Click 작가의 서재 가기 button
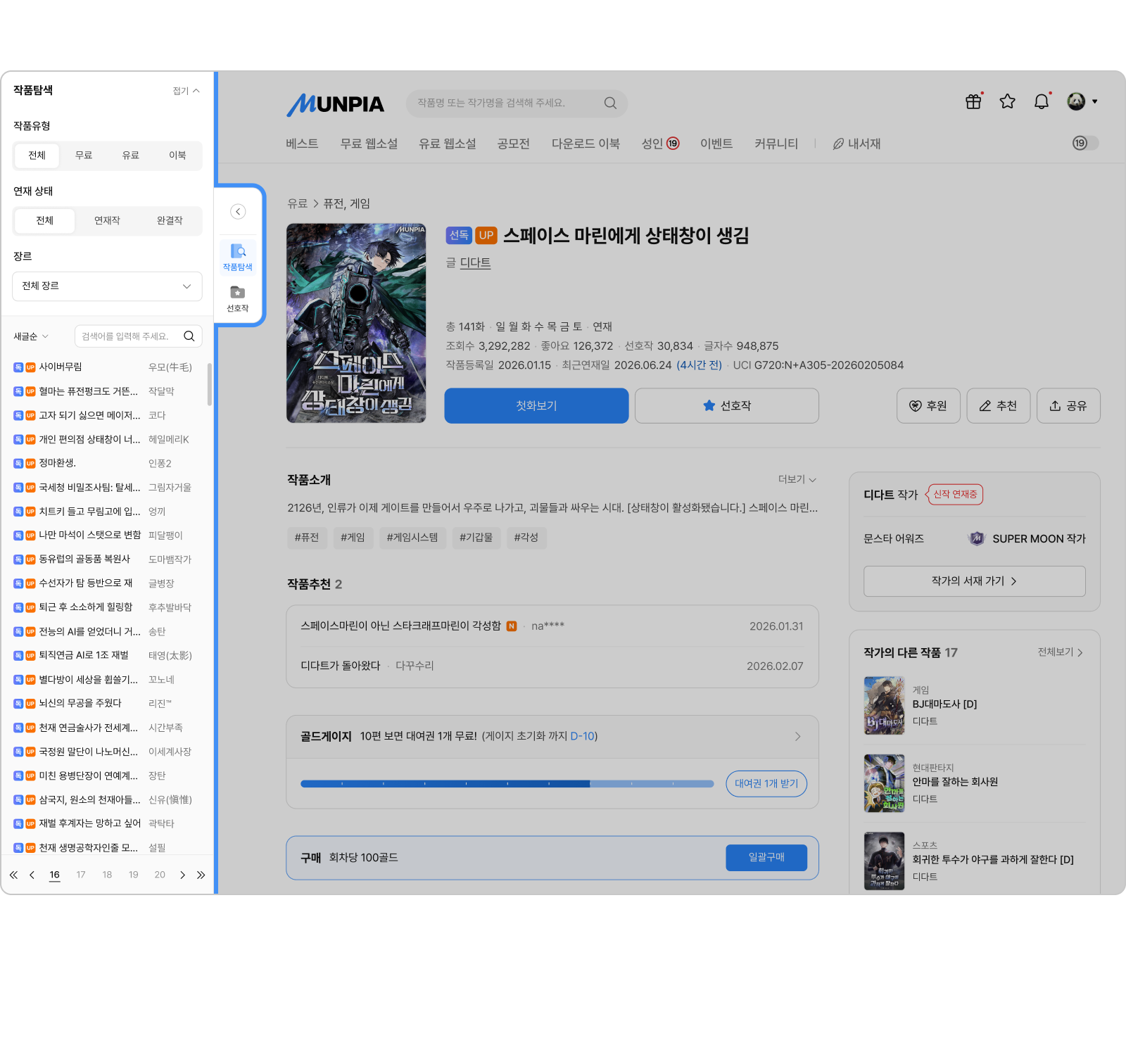 975,581
